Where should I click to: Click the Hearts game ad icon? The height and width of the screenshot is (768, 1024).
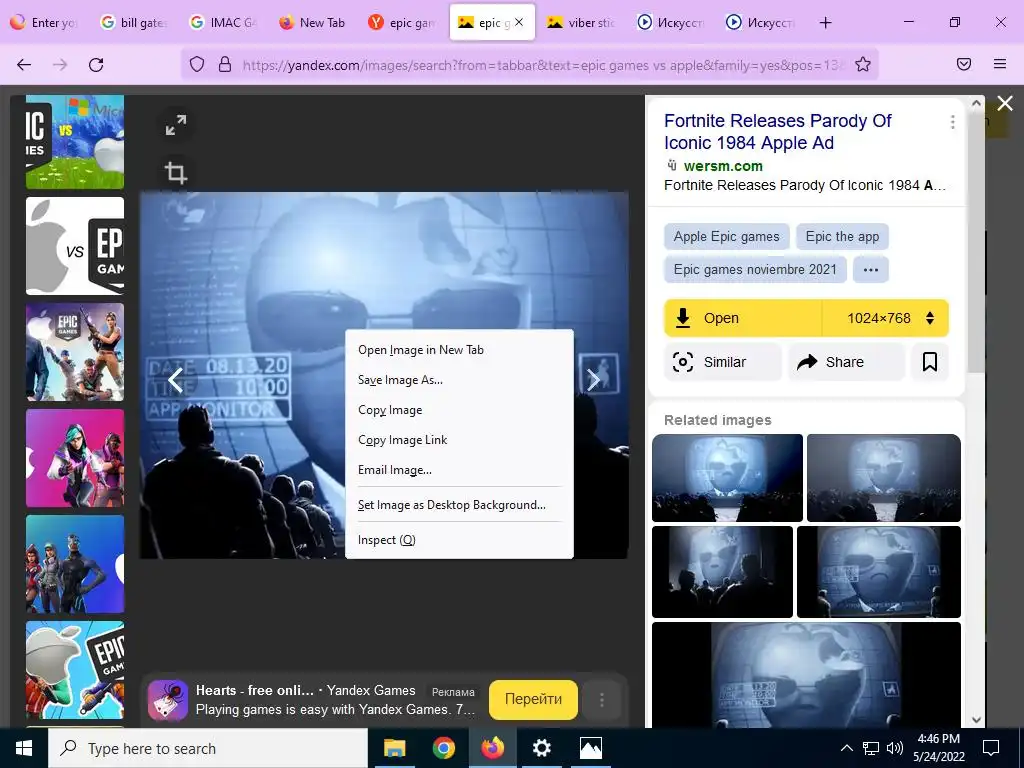(x=168, y=700)
